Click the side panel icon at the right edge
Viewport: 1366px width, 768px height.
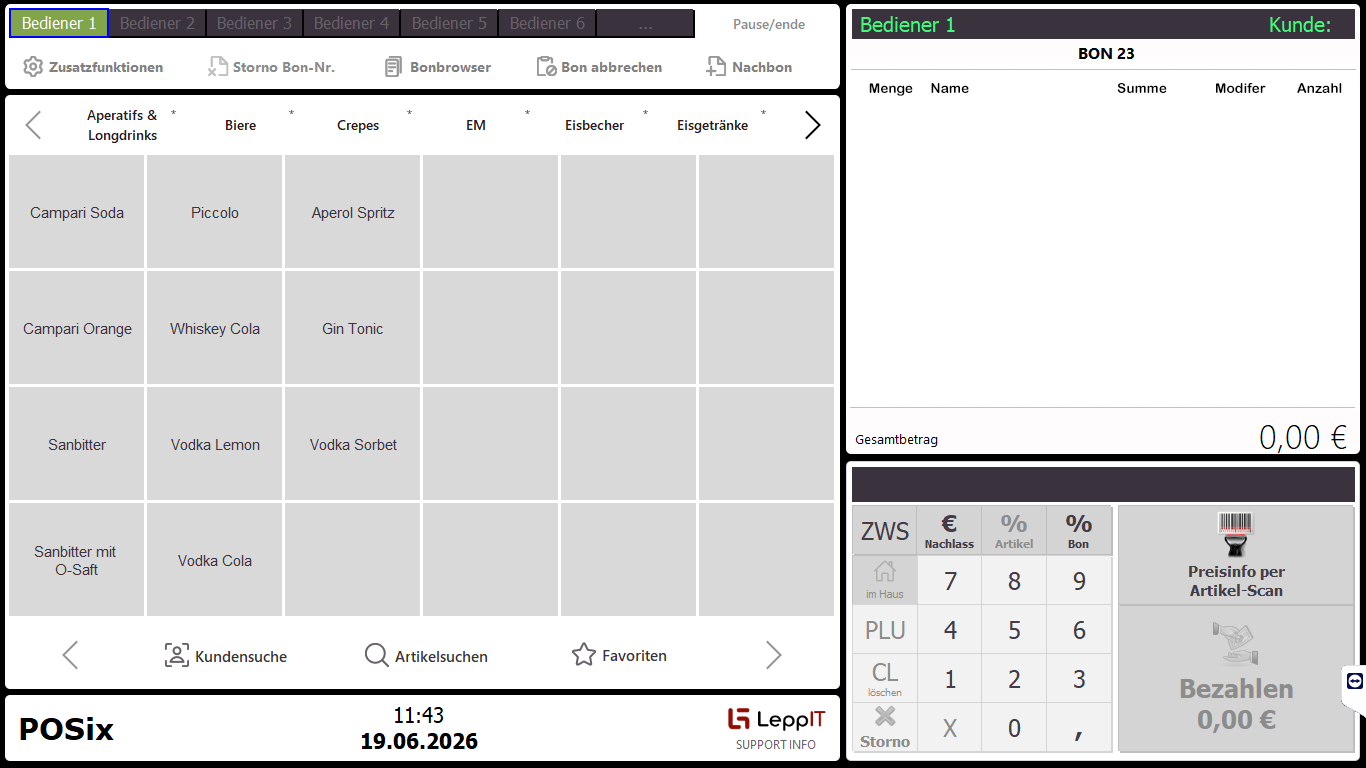tap(1355, 681)
